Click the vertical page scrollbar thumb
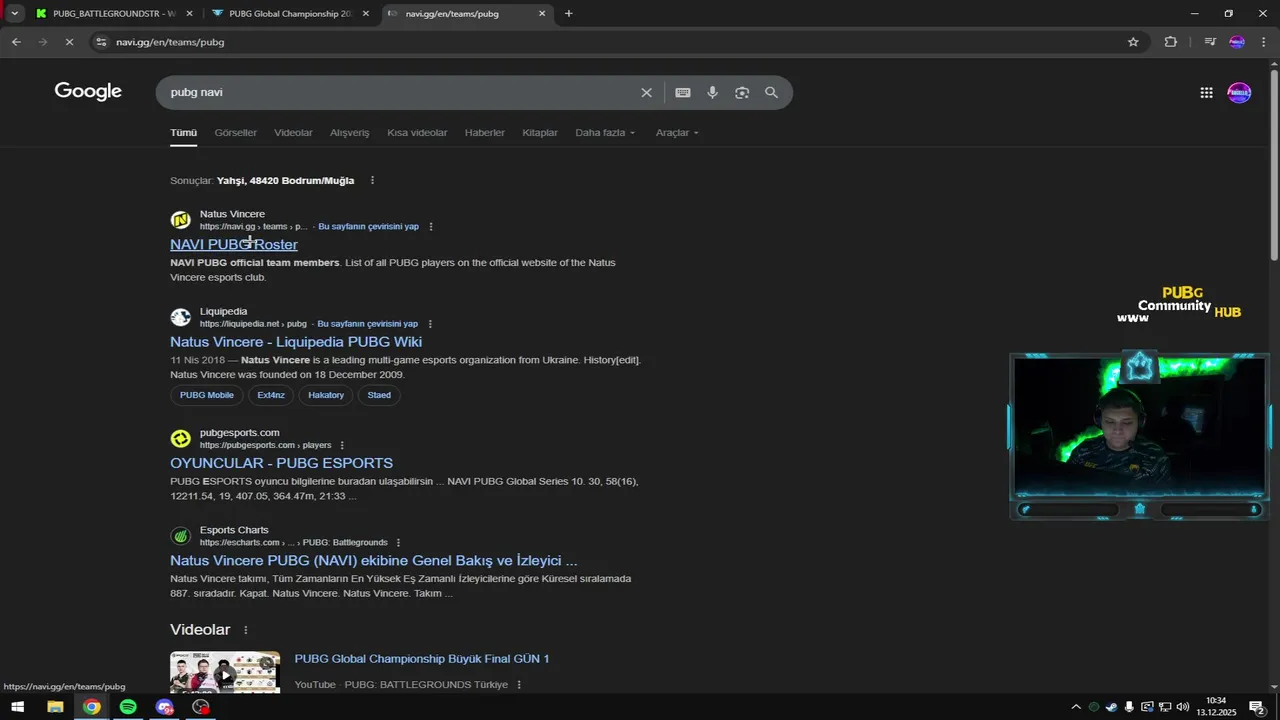The height and width of the screenshot is (720, 1280). coord(1274,165)
